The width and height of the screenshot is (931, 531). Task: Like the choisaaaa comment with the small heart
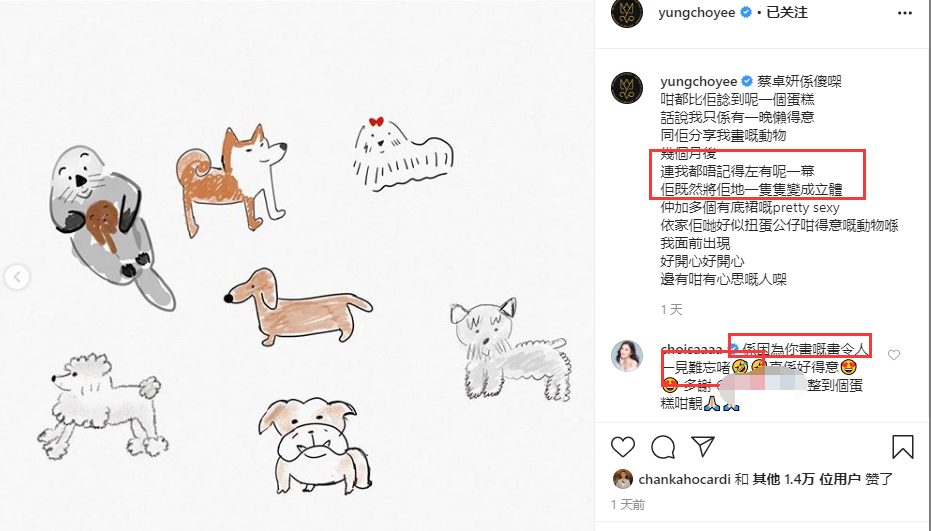(894, 355)
